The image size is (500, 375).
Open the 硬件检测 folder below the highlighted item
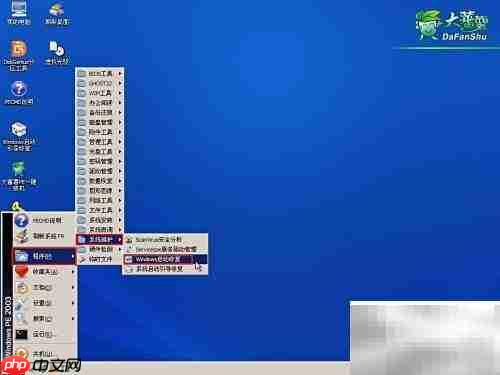(x=100, y=249)
